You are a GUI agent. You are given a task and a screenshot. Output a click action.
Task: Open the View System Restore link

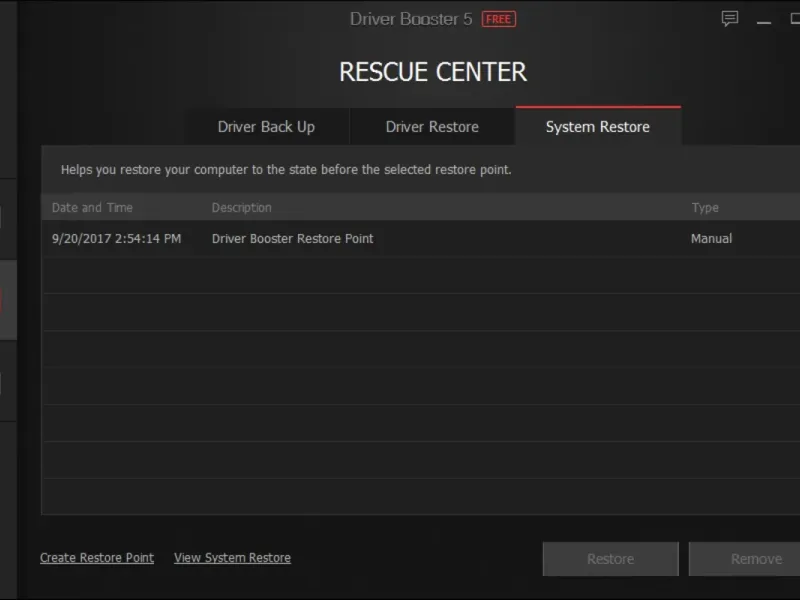232,558
